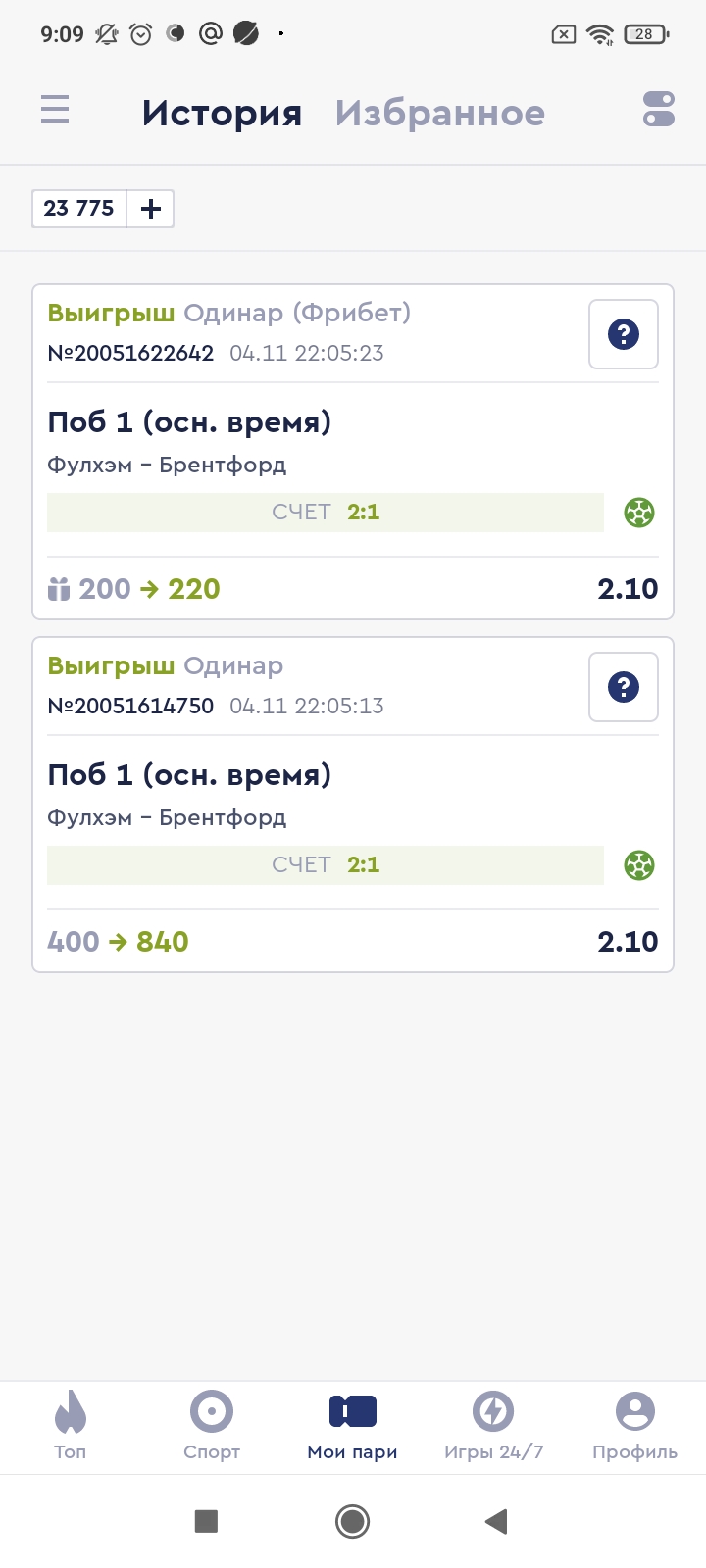The height and width of the screenshot is (1568, 706).
Task: Open help for the Фрибет bet
Action: pyautogui.click(x=624, y=334)
